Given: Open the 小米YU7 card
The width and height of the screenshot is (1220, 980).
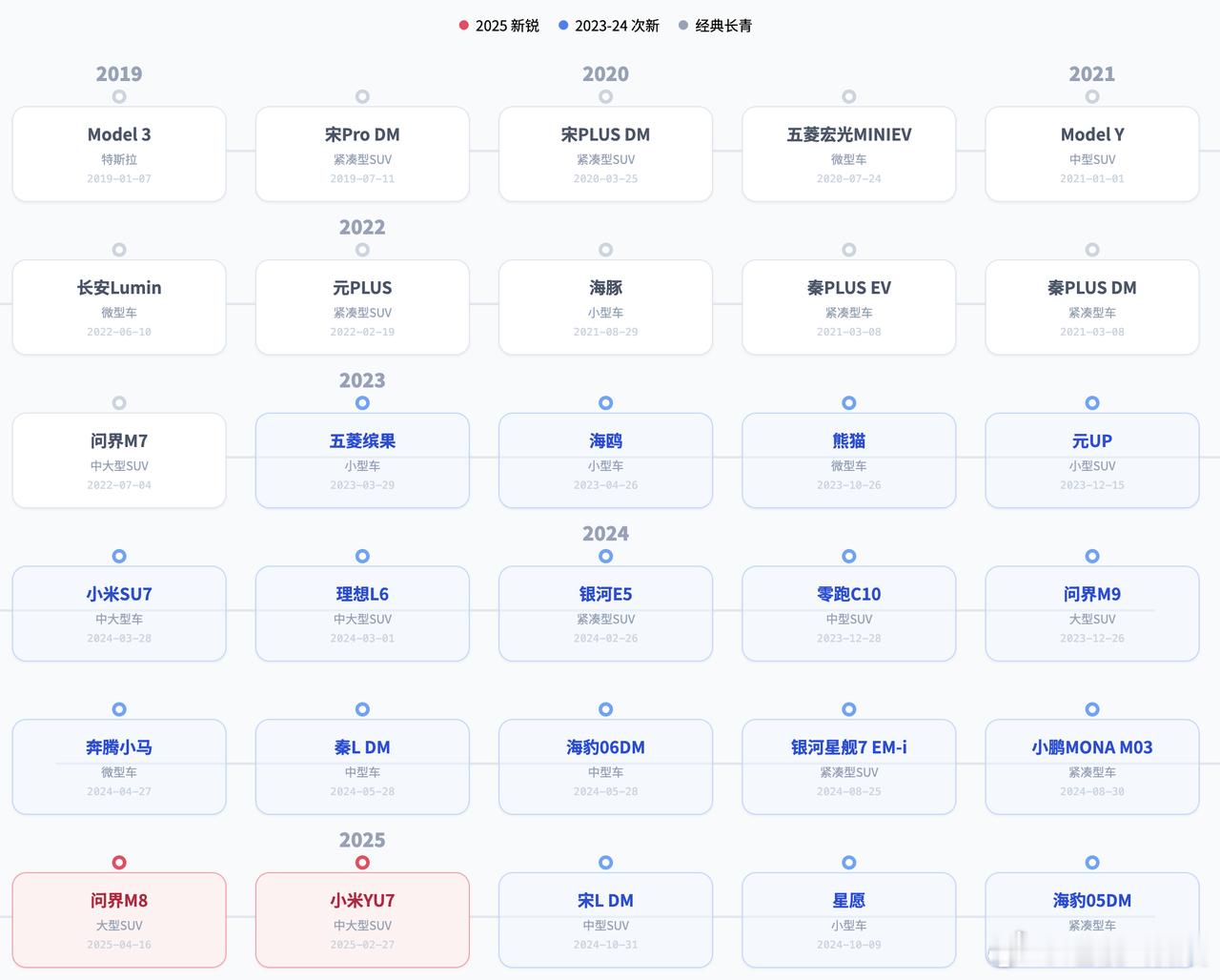Looking at the screenshot, I should click(x=362, y=920).
